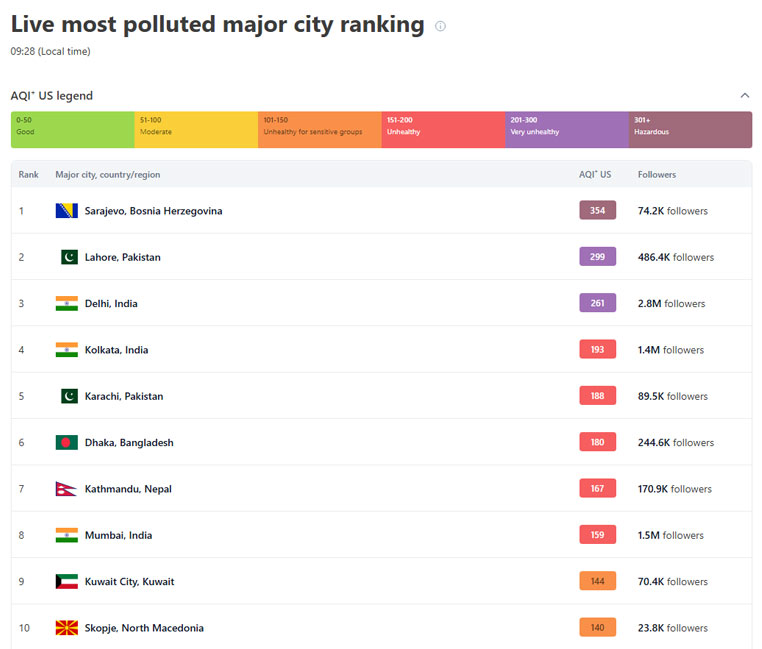Click the Kuwait flag icon

pyautogui.click(x=67, y=582)
